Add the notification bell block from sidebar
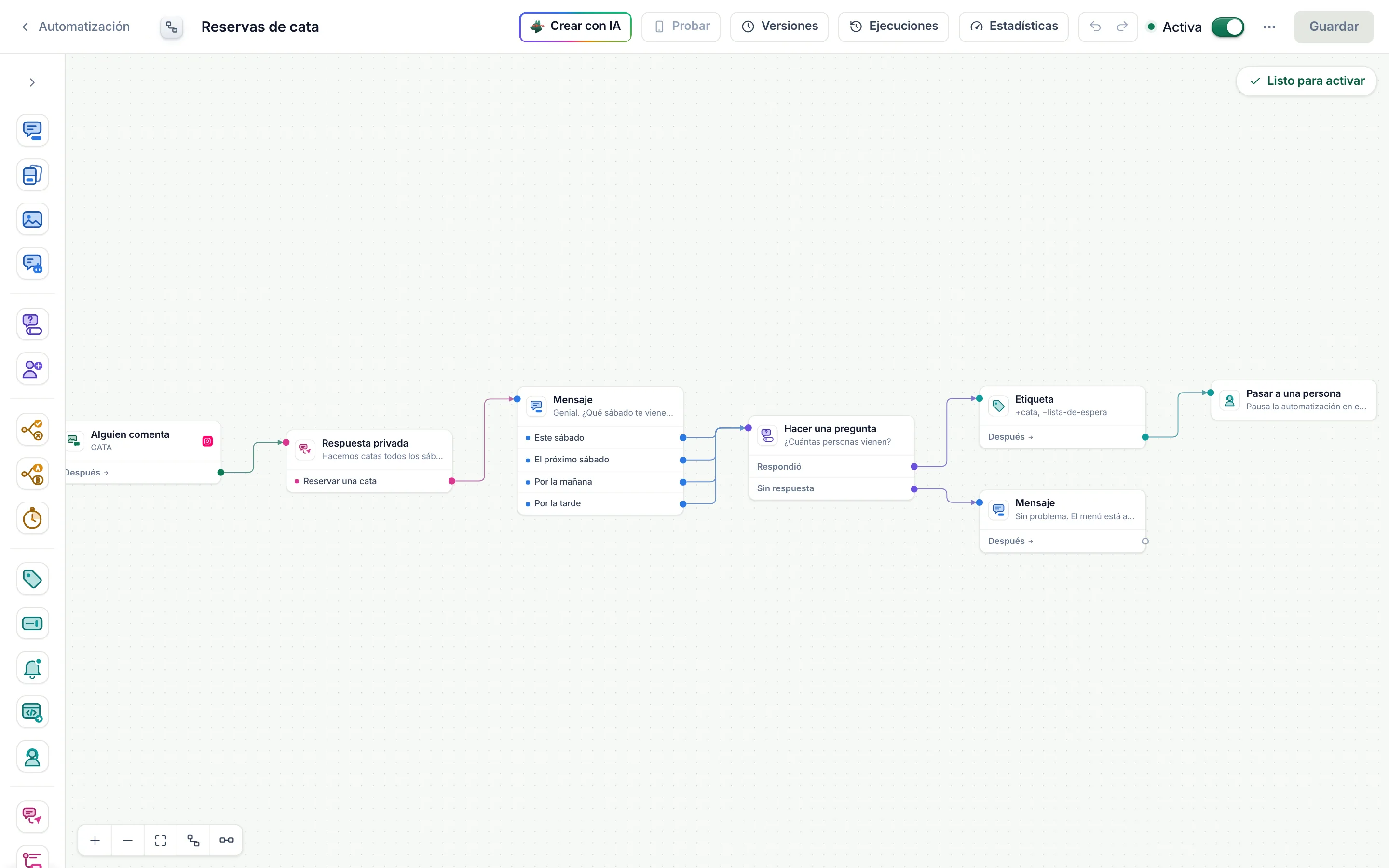1389x868 pixels. tap(32, 668)
